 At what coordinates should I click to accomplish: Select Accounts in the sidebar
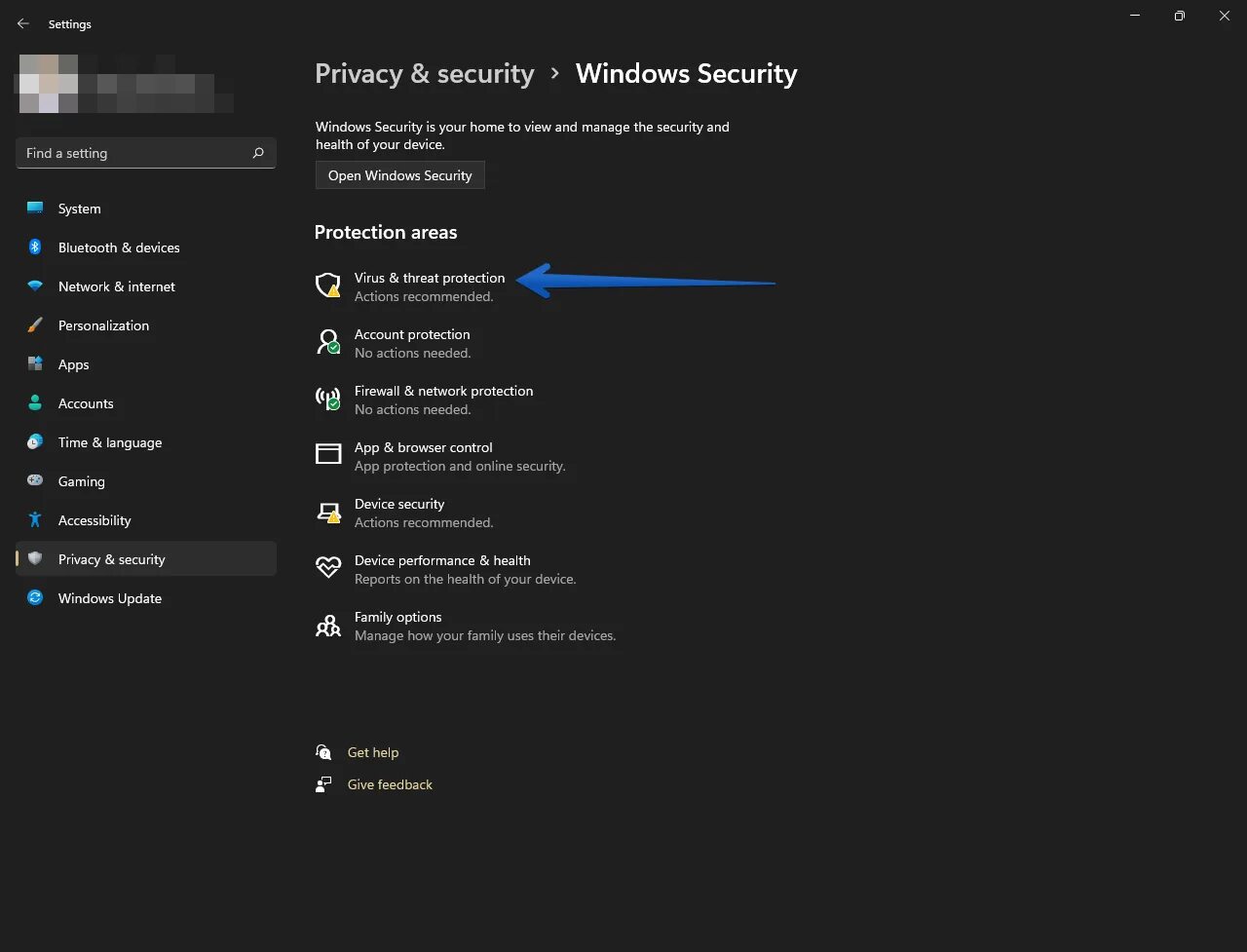[146, 403]
